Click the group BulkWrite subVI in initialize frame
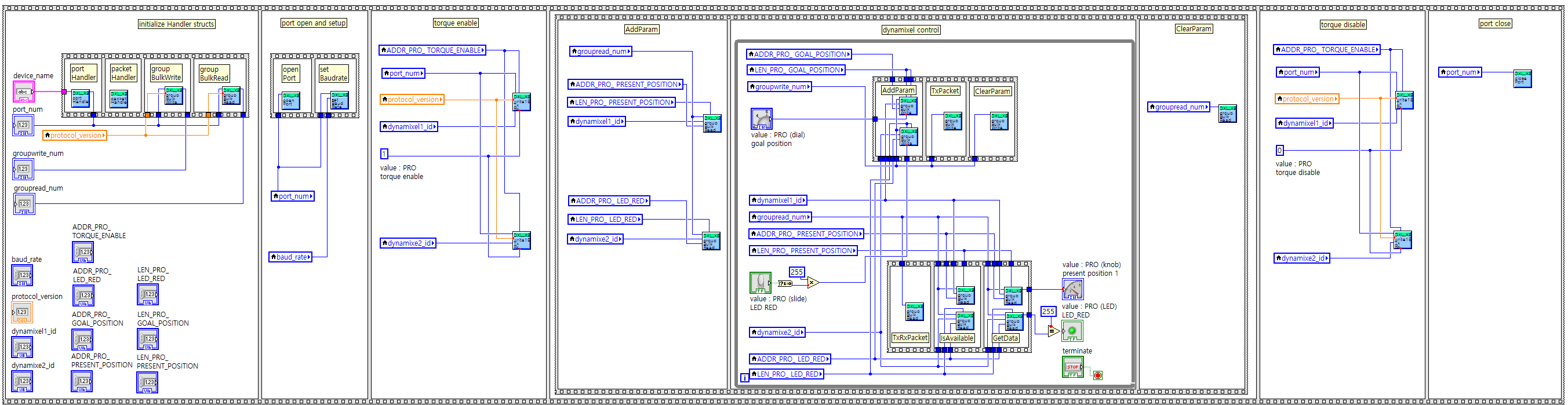 point(174,96)
